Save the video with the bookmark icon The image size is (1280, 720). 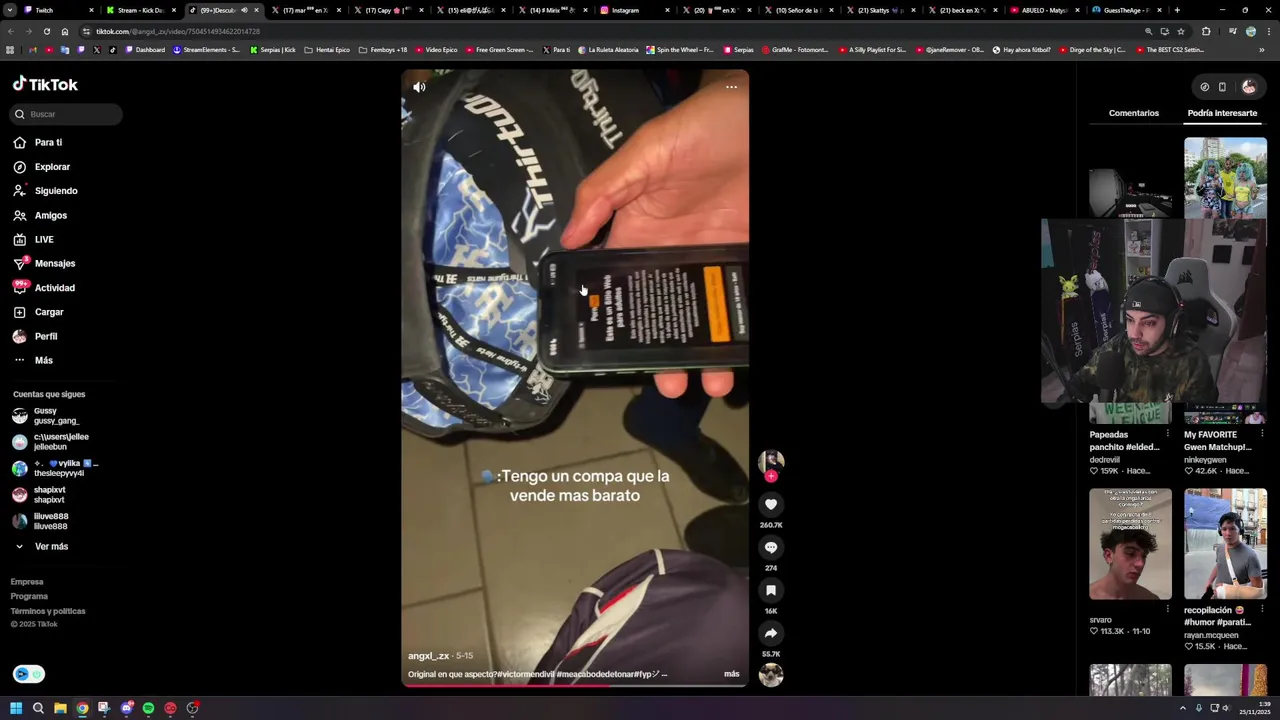pos(771,591)
